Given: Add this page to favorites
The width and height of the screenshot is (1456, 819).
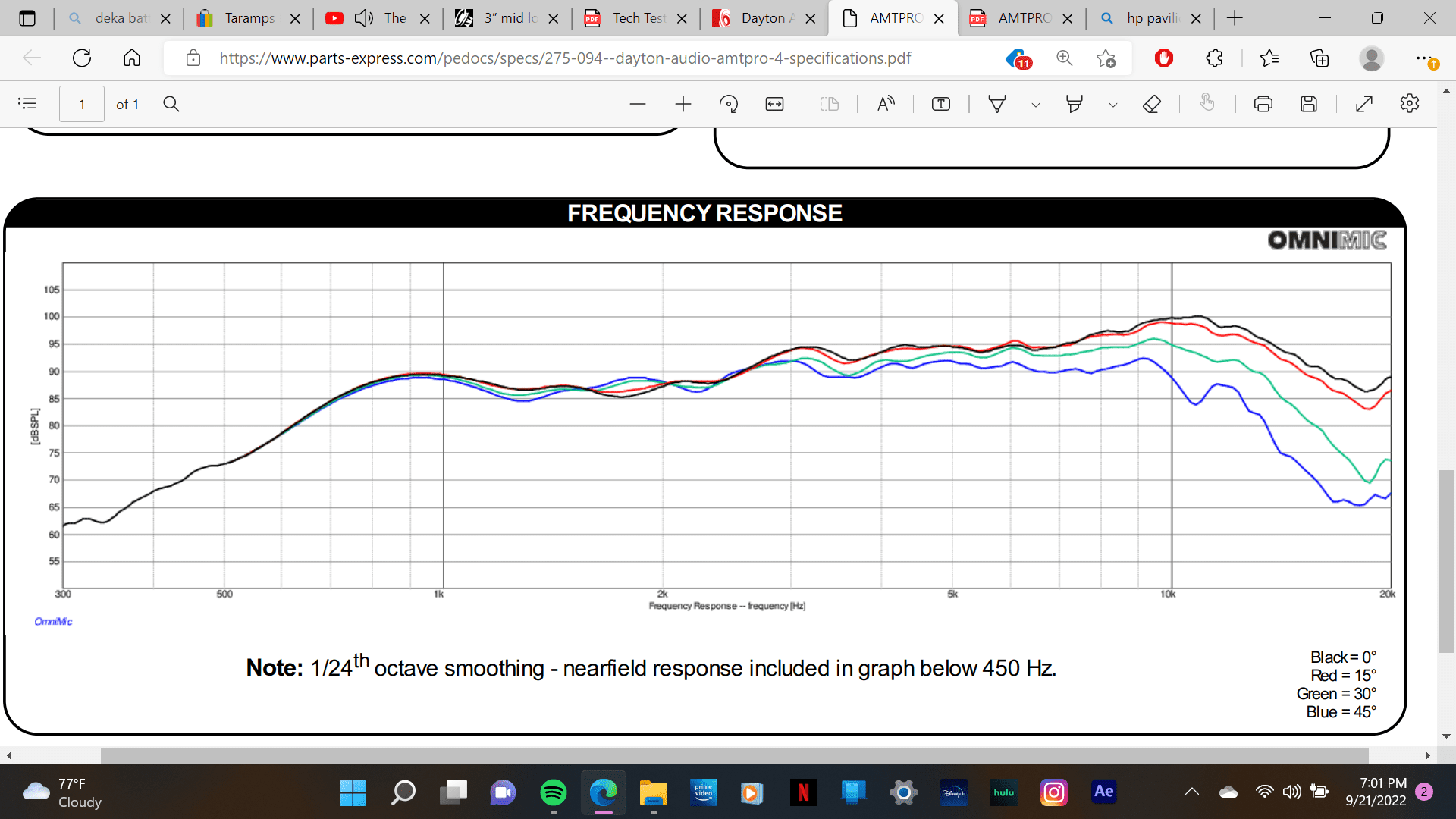Looking at the screenshot, I should click(1106, 58).
